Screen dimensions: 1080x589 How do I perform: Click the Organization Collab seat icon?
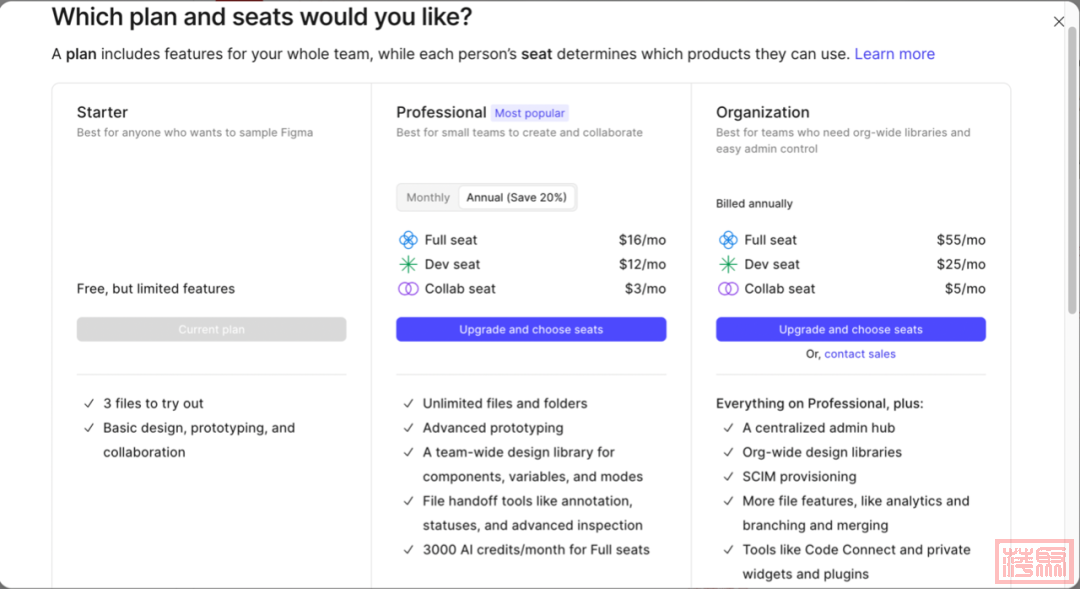(728, 289)
